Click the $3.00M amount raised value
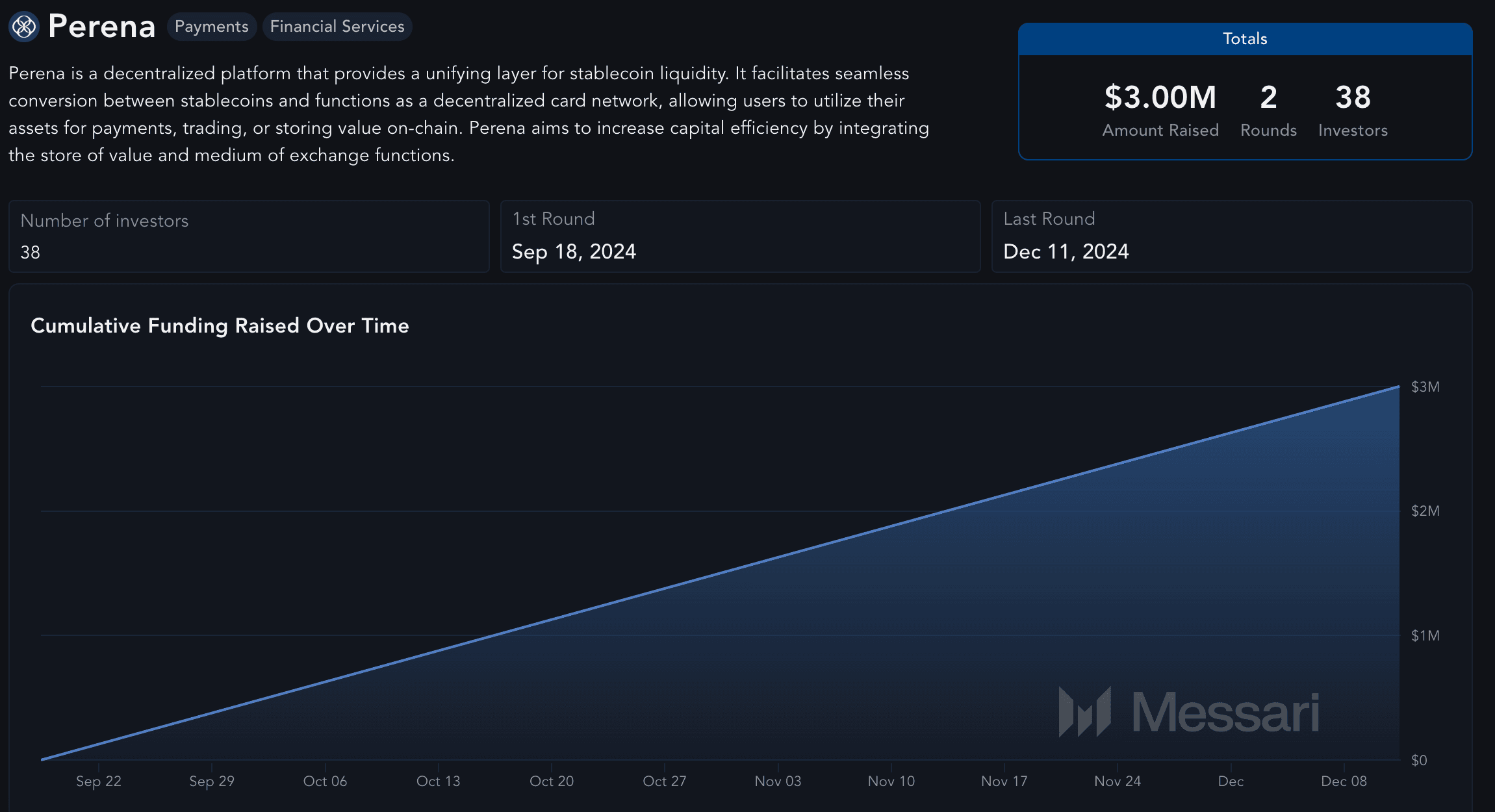Screen dimensions: 1495x812 coord(1160,97)
